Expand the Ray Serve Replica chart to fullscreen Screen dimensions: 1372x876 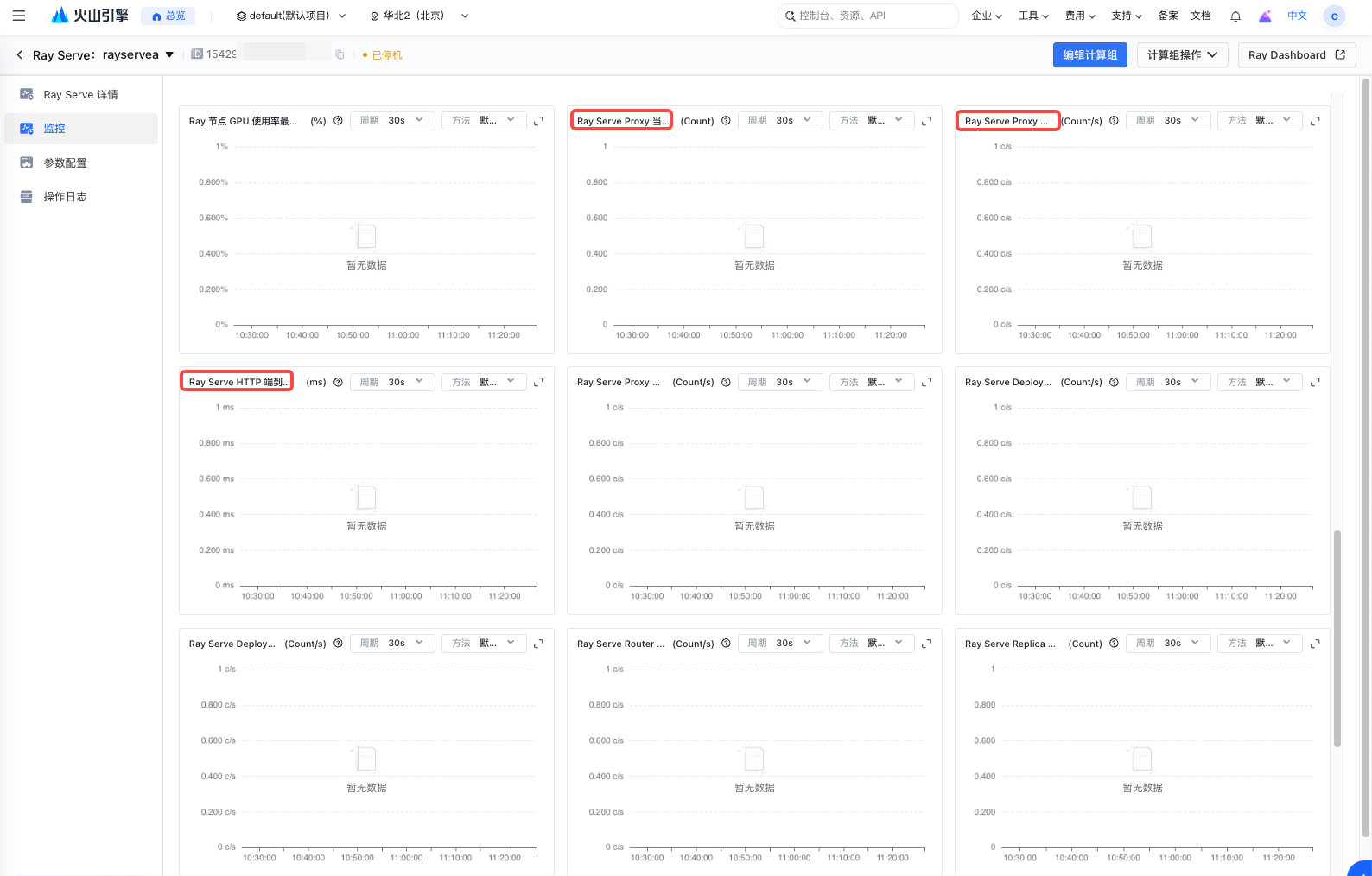[1315, 644]
